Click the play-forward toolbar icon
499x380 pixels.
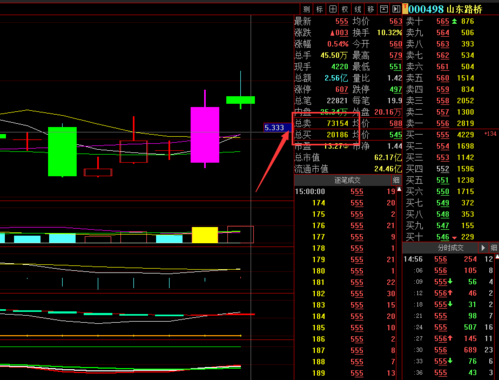pyautogui.click(x=396, y=9)
